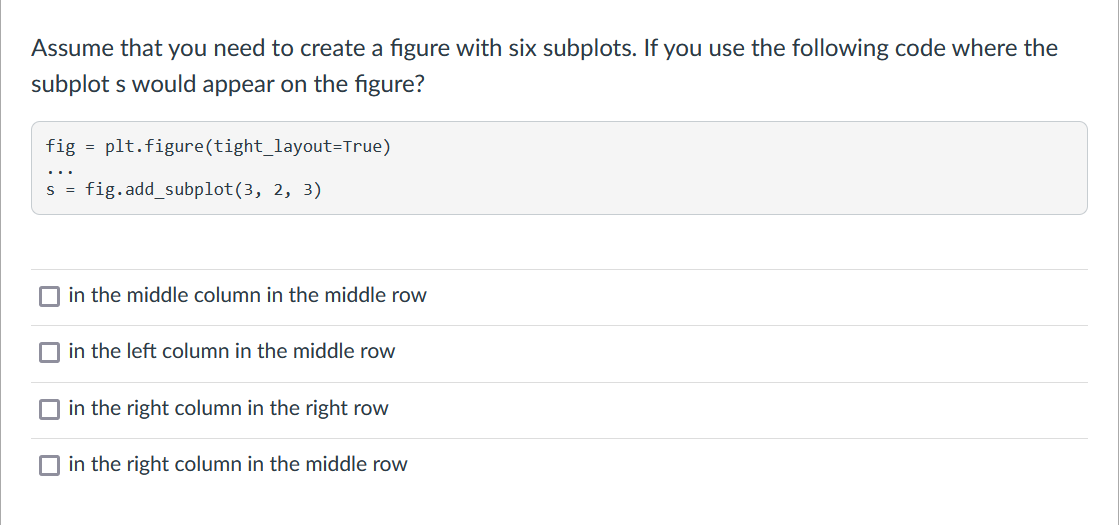Click the answer text 'in the middle column in the middle row'
The image size is (1119, 525).
(247, 295)
